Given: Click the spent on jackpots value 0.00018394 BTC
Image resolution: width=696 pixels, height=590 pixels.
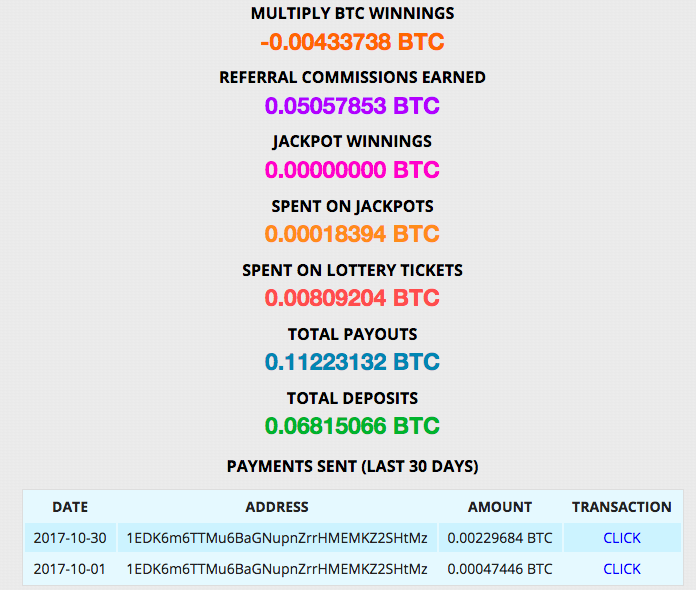Looking at the screenshot, I should pos(352,234).
